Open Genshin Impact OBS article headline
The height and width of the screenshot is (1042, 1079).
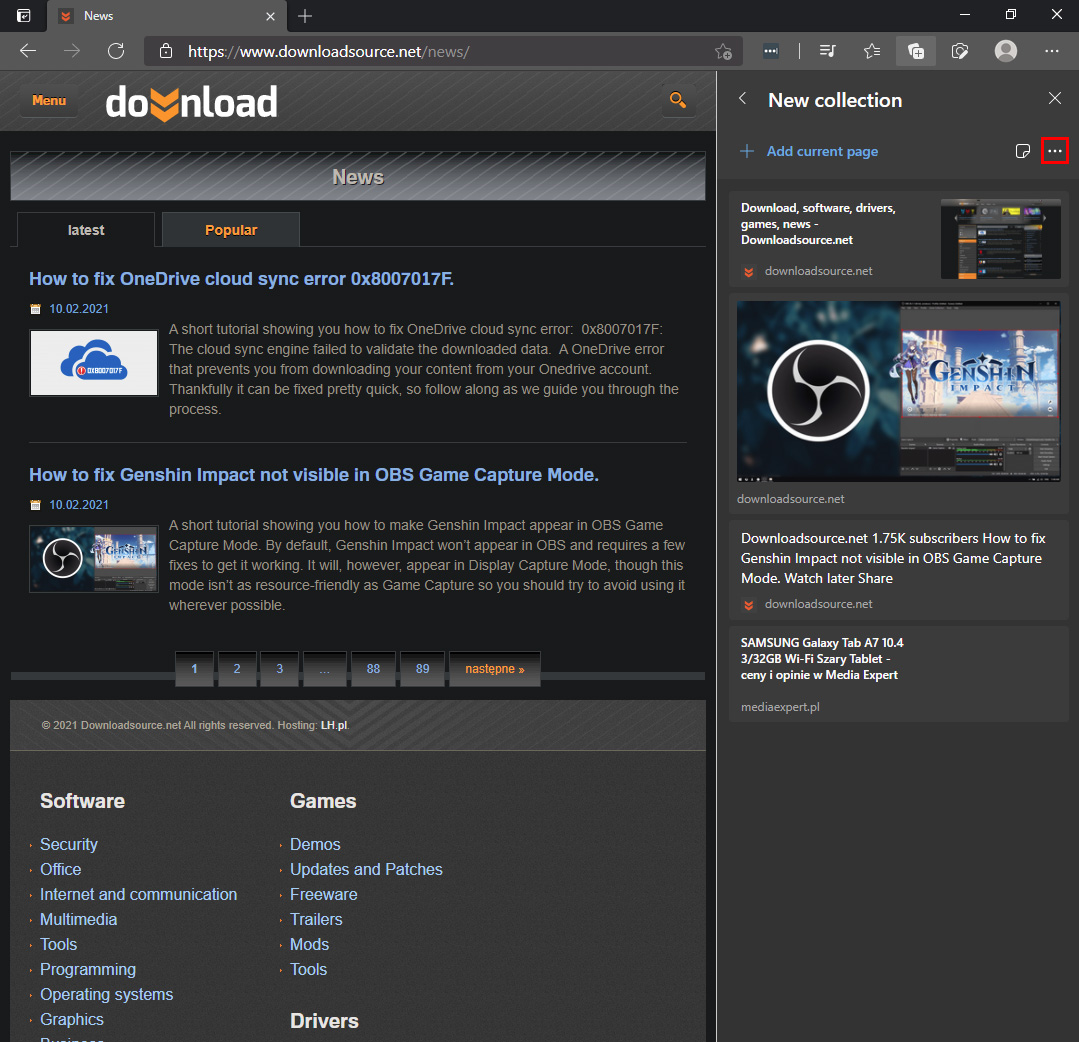tap(314, 475)
